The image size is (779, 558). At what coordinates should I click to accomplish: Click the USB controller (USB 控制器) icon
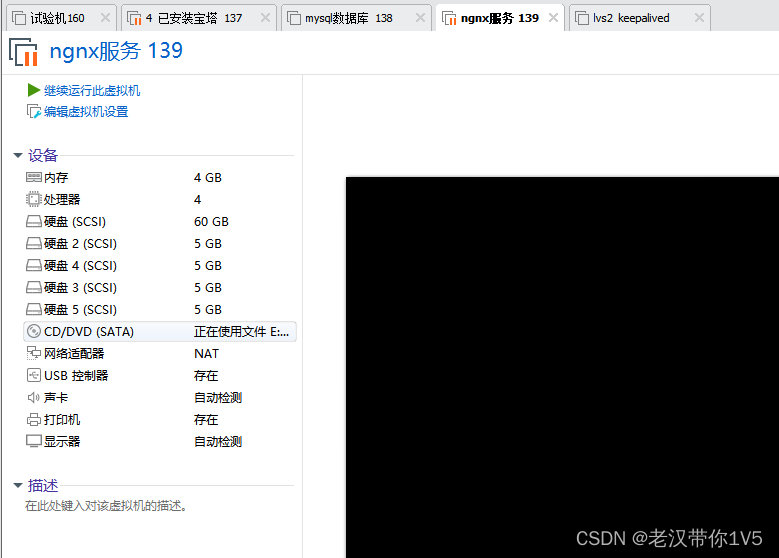[x=34, y=375]
